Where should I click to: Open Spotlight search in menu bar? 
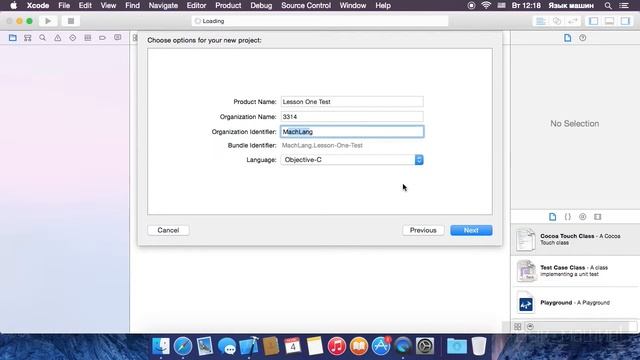608,6
